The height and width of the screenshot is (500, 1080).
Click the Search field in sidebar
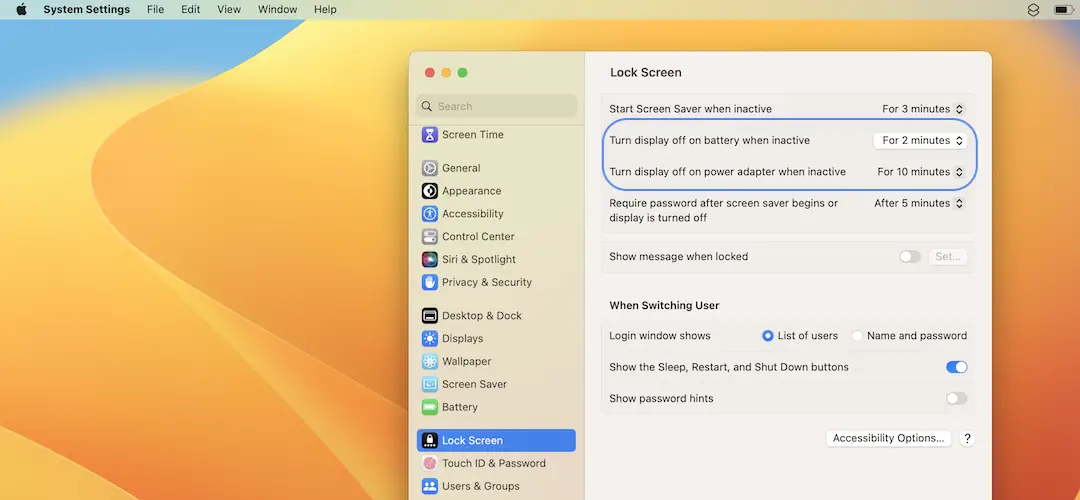point(497,106)
